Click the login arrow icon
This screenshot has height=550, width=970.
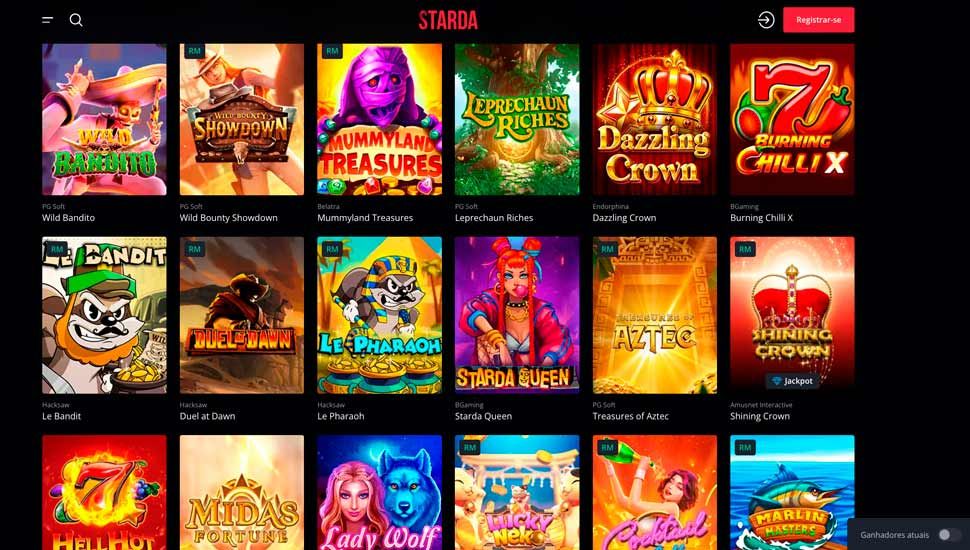pos(766,20)
